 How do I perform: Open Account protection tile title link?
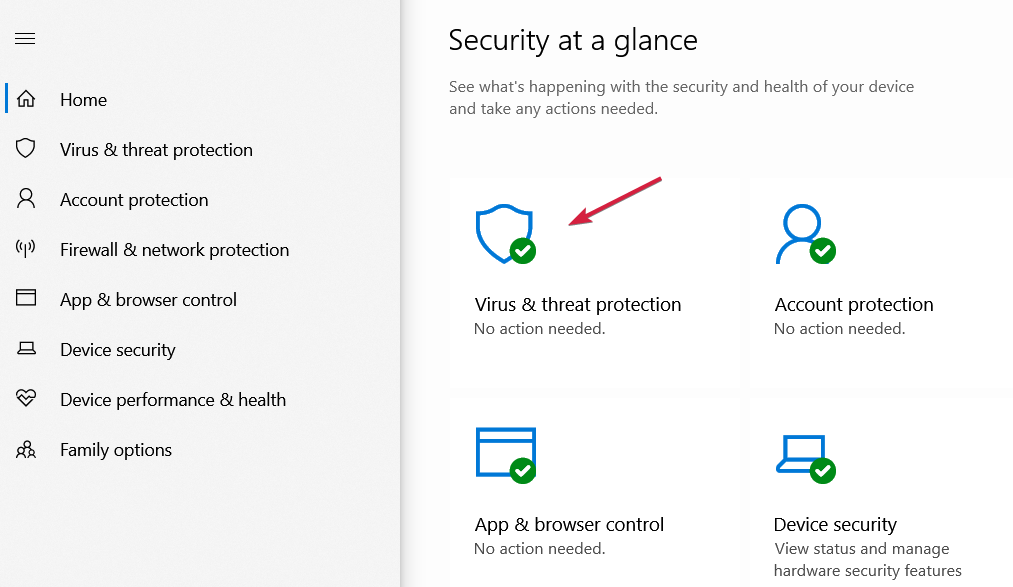853,304
